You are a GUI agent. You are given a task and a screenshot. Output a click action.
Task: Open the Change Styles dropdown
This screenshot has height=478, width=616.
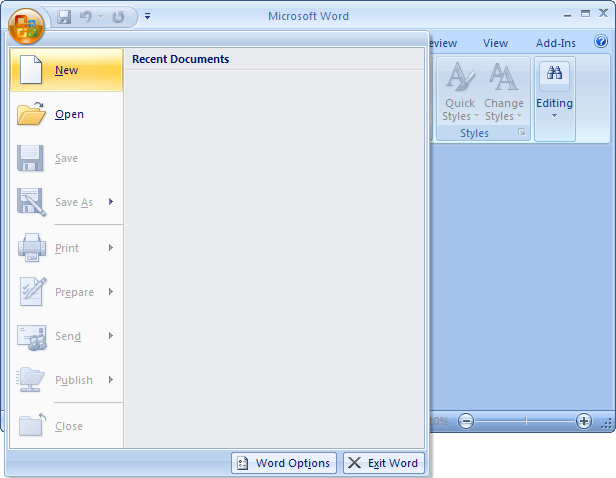point(504,92)
